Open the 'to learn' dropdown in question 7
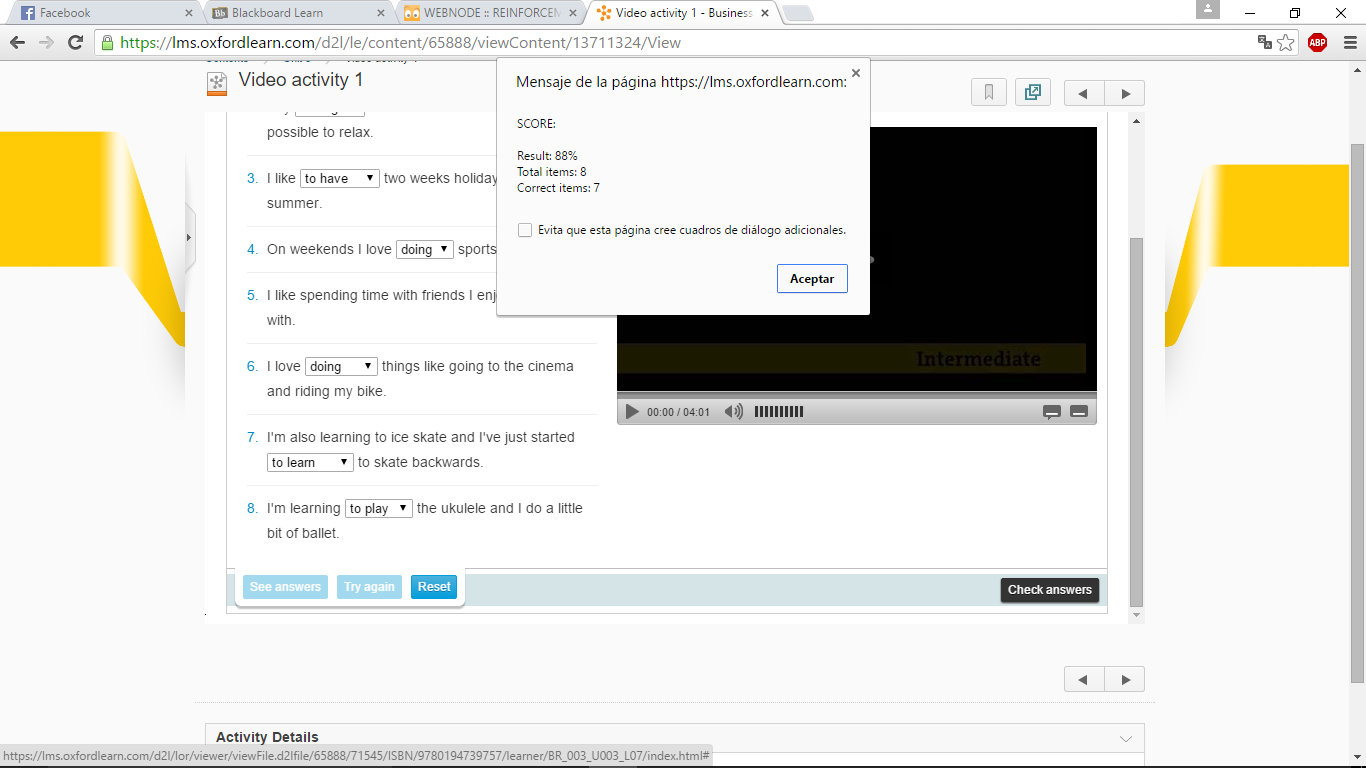Viewport: 1366px width, 768px height. pos(311,462)
